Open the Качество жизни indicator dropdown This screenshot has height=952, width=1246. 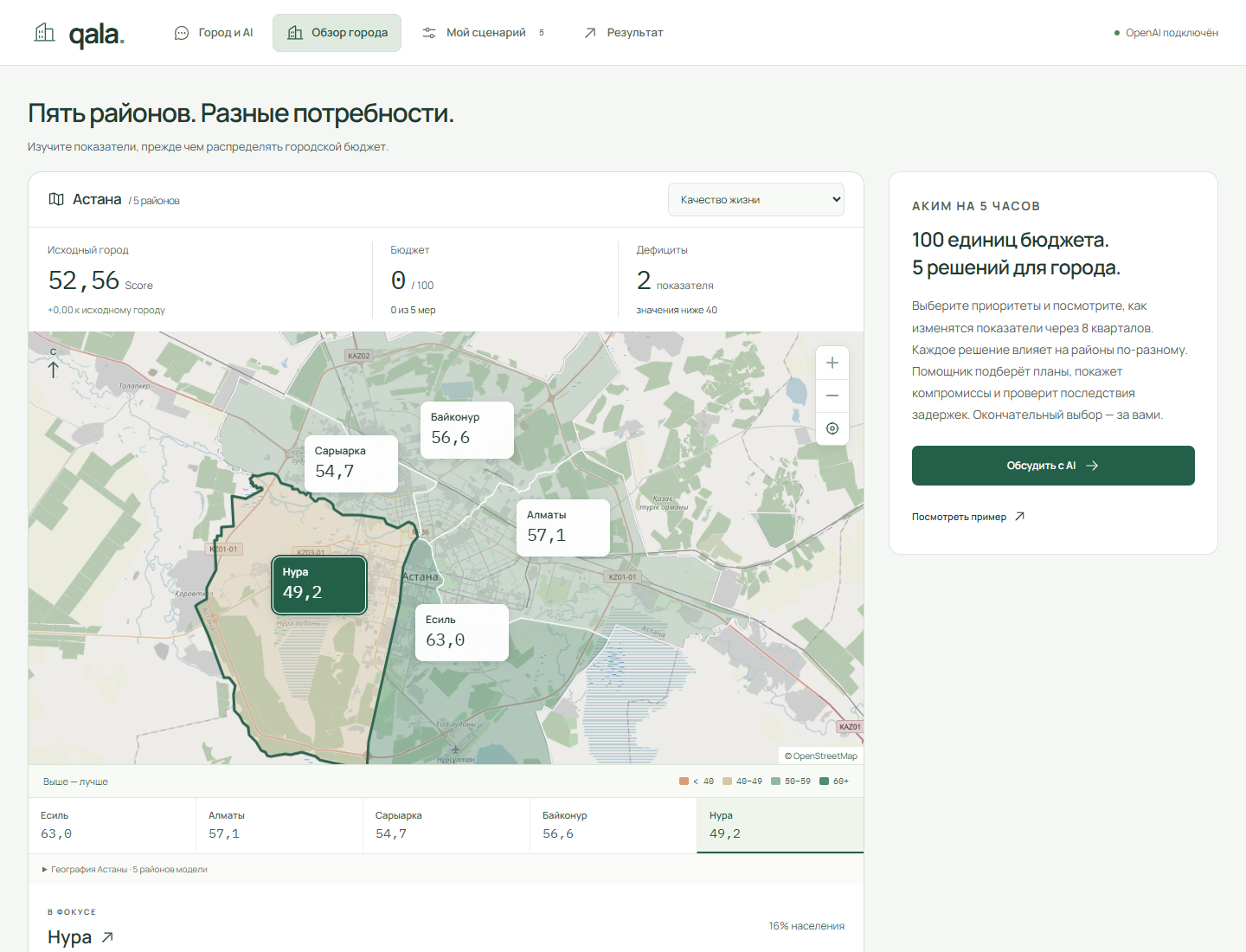tap(756, 200)
